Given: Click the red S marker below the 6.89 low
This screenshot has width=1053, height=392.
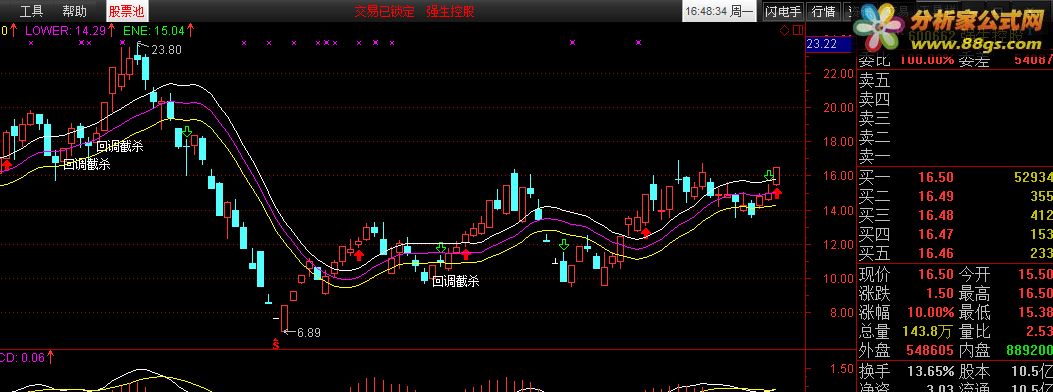Looking at the screenshot, I should click(275, 344).
